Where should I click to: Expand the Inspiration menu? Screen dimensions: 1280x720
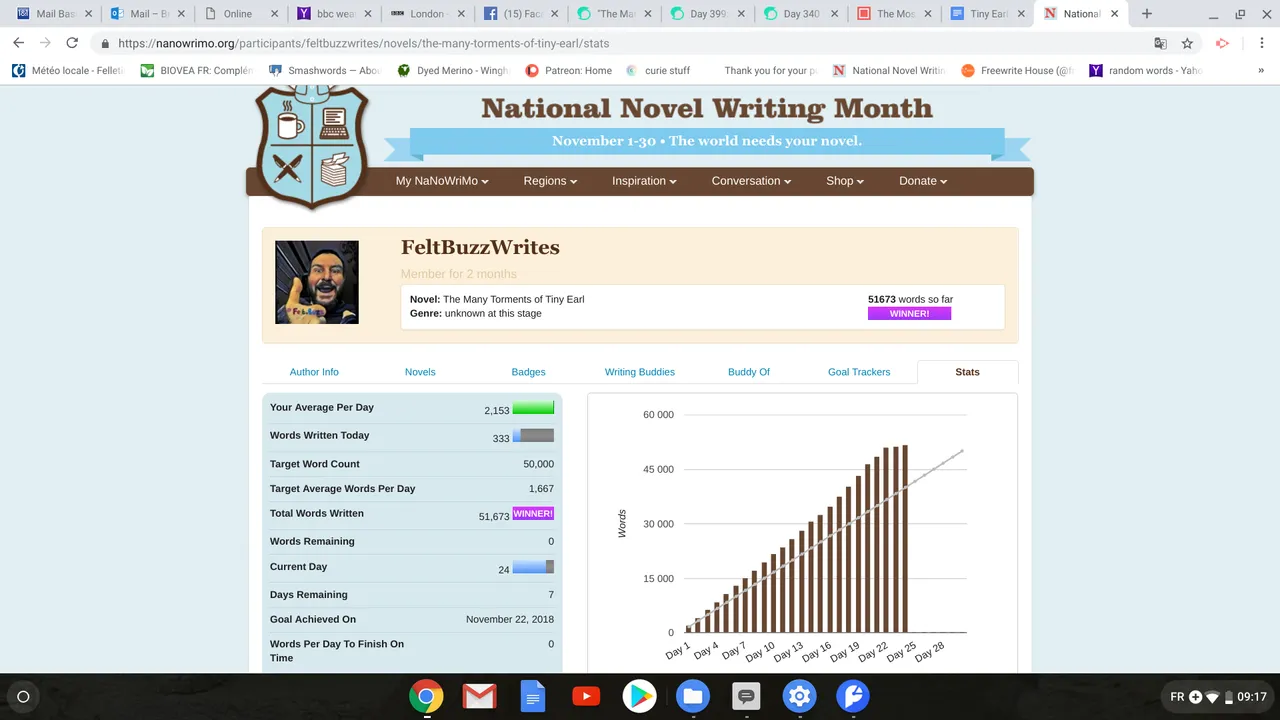tap(644, 181)
